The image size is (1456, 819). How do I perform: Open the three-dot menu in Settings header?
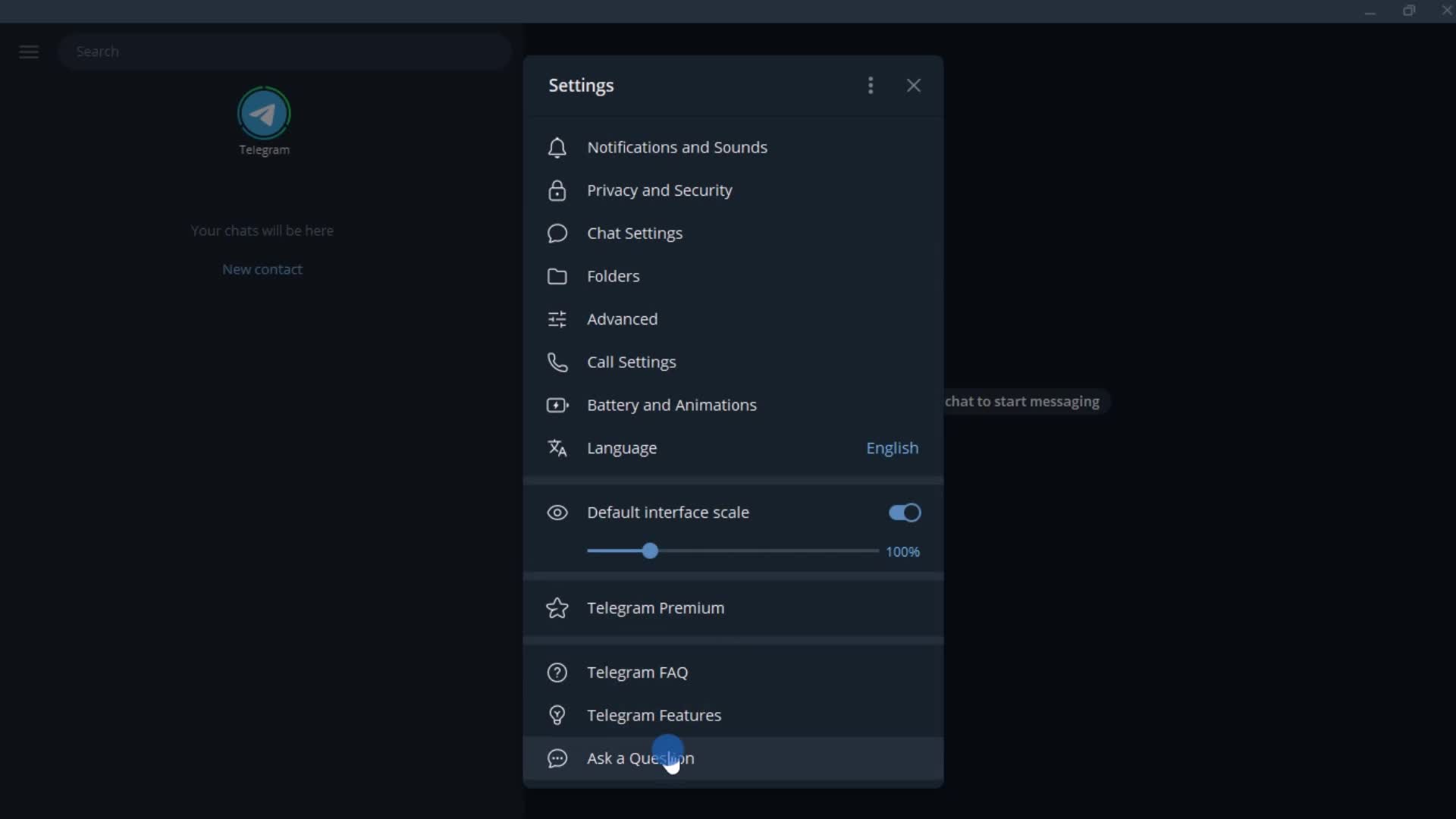point(871,86)
